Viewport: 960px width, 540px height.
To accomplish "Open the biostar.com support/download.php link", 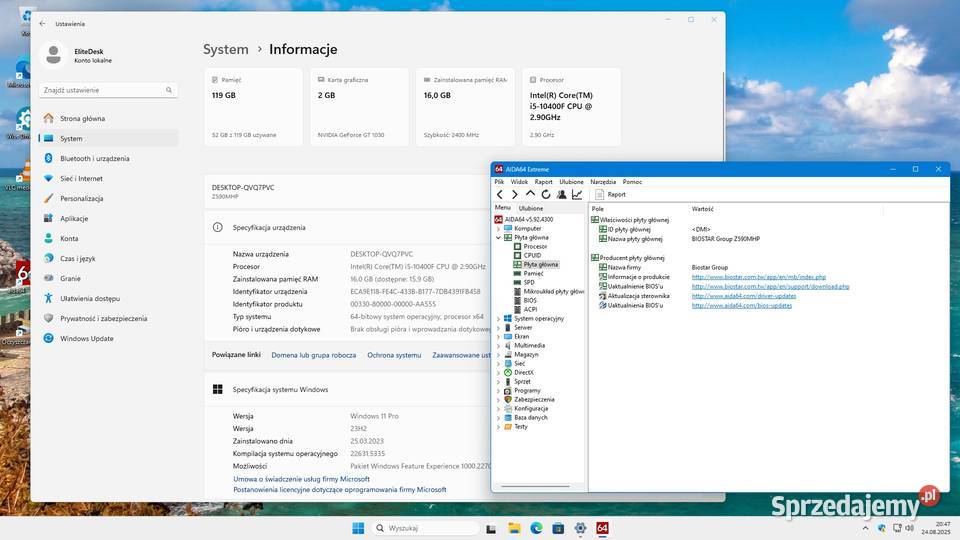I will point(770,287).
